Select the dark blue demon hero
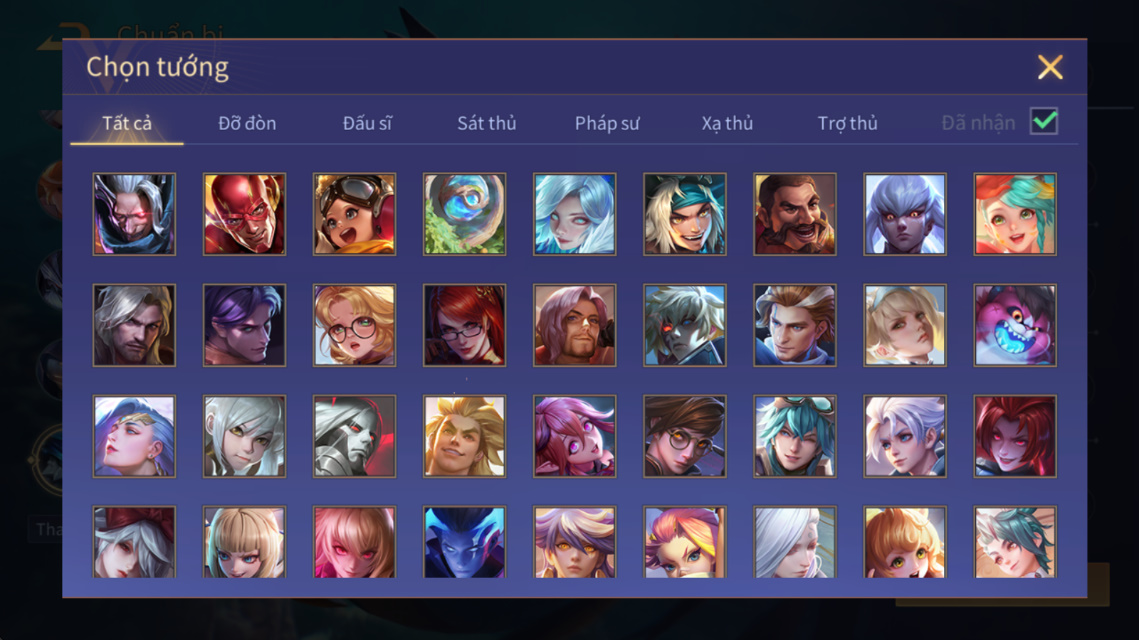The width and height of the screenshot is (1139, 640). coord(464,543)
